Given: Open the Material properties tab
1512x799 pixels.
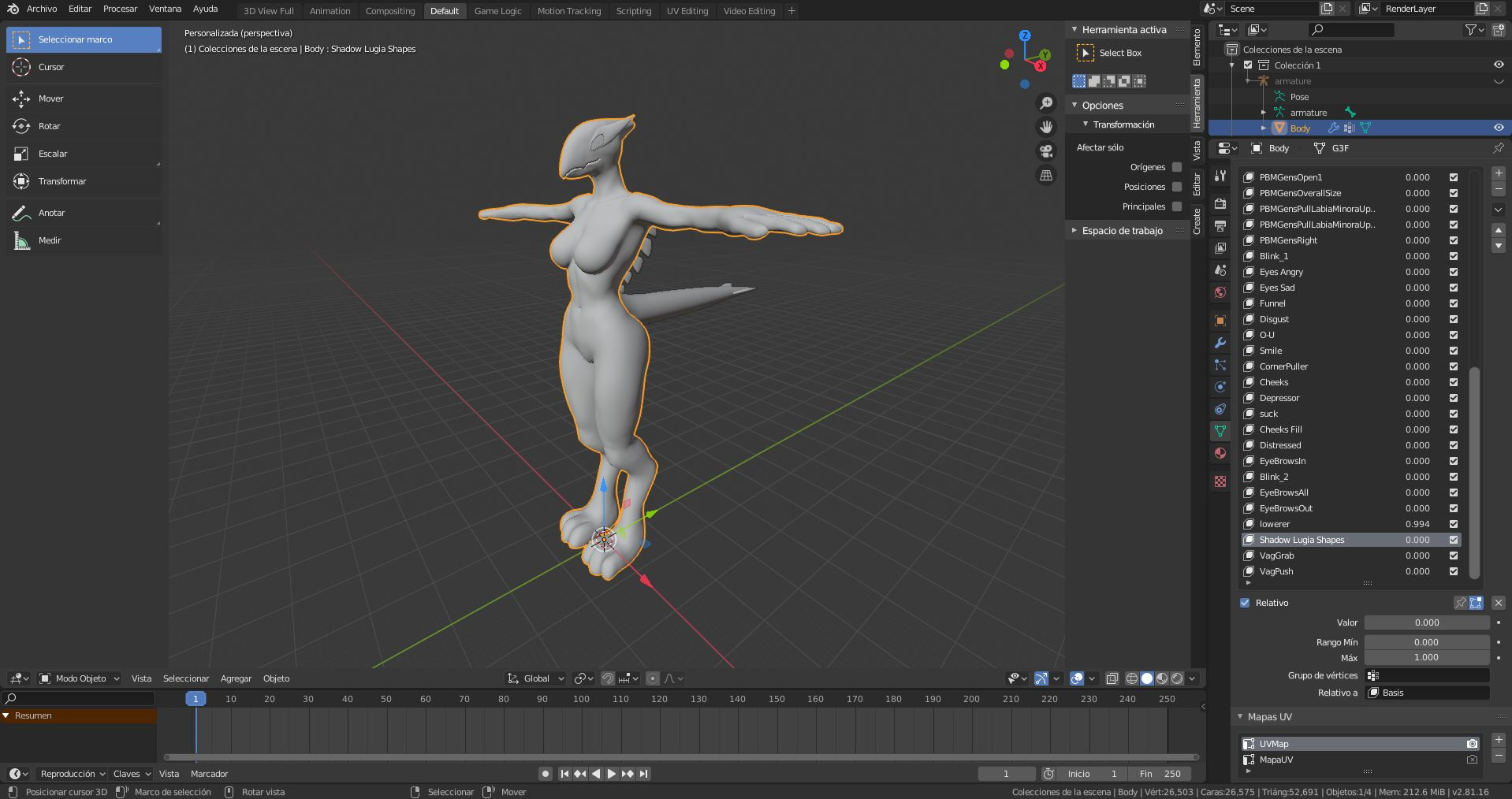Looking at the screenshot, I should [x=1220, y=453].
